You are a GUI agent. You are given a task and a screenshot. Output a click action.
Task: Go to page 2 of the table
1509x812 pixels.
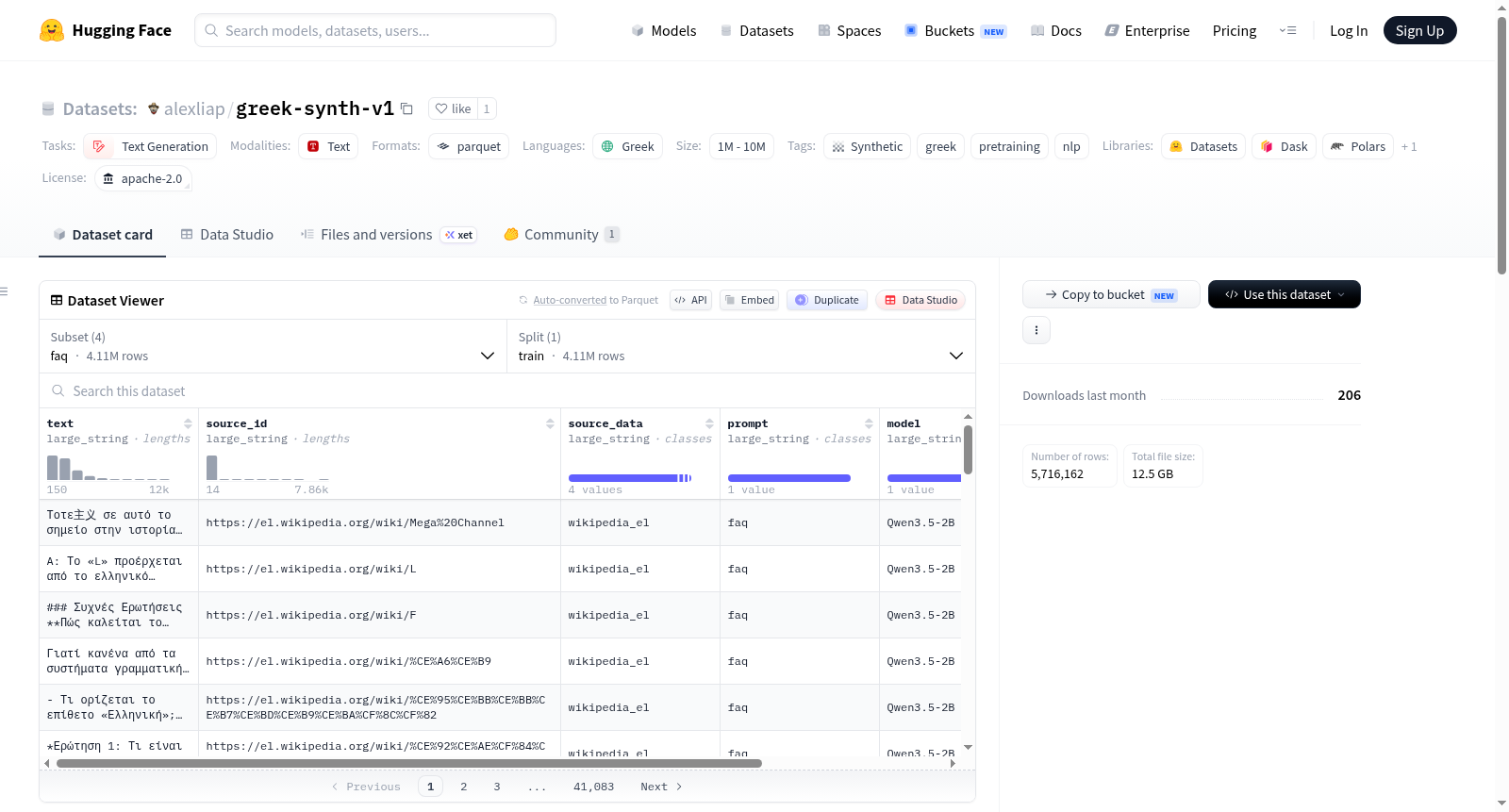click(464, 787)
